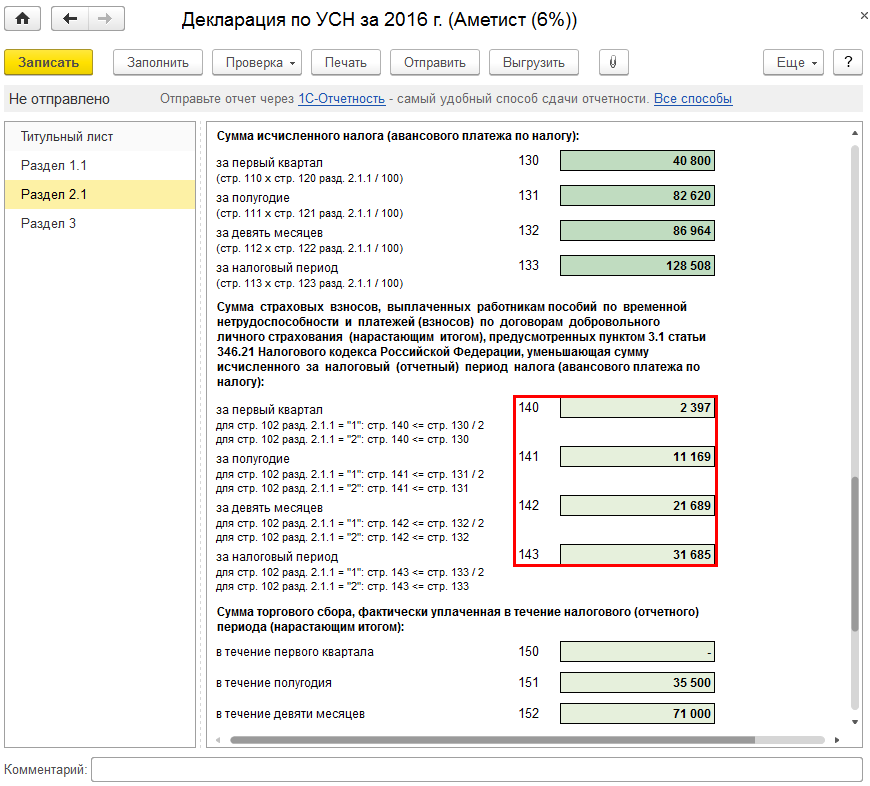Image resolution: width=870 pixels, height=786 pixels.
Task: Select Раздел 2.1 in the sidebar
Action: tap(100, 194)
